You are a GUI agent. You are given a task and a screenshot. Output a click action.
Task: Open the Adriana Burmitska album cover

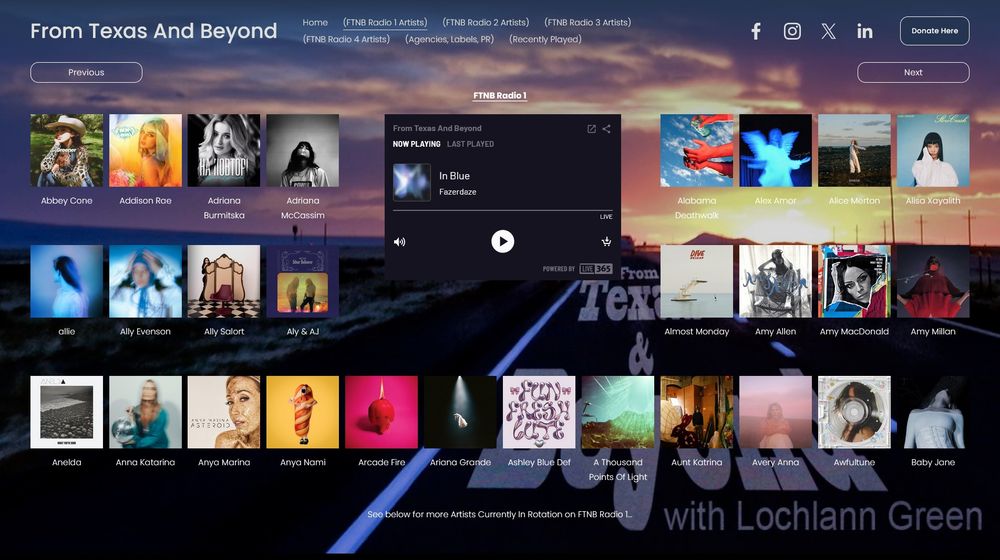[x=224, y=151]
